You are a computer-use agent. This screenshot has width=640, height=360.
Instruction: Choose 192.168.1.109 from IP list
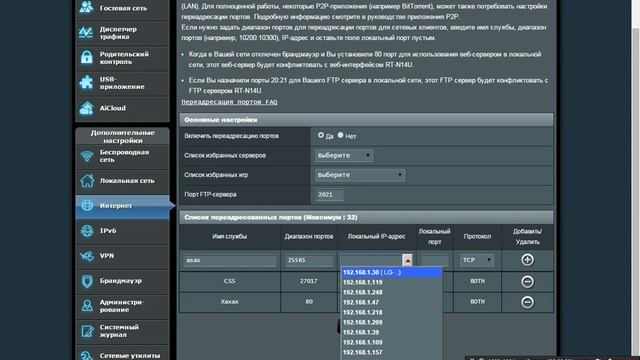391,342
